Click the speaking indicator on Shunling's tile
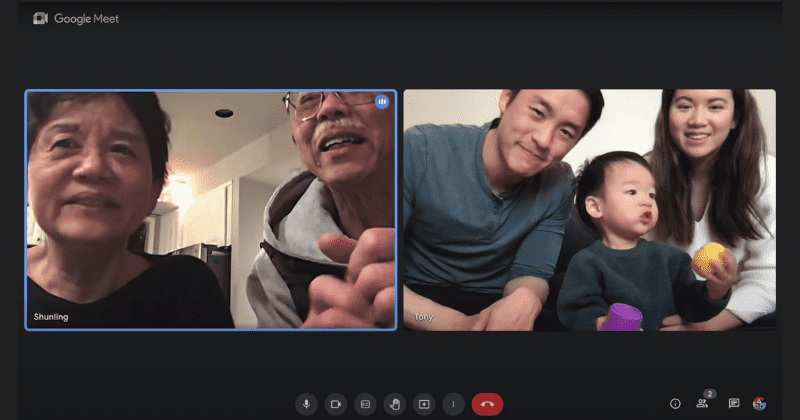800x420 pixels. [382, 102]
